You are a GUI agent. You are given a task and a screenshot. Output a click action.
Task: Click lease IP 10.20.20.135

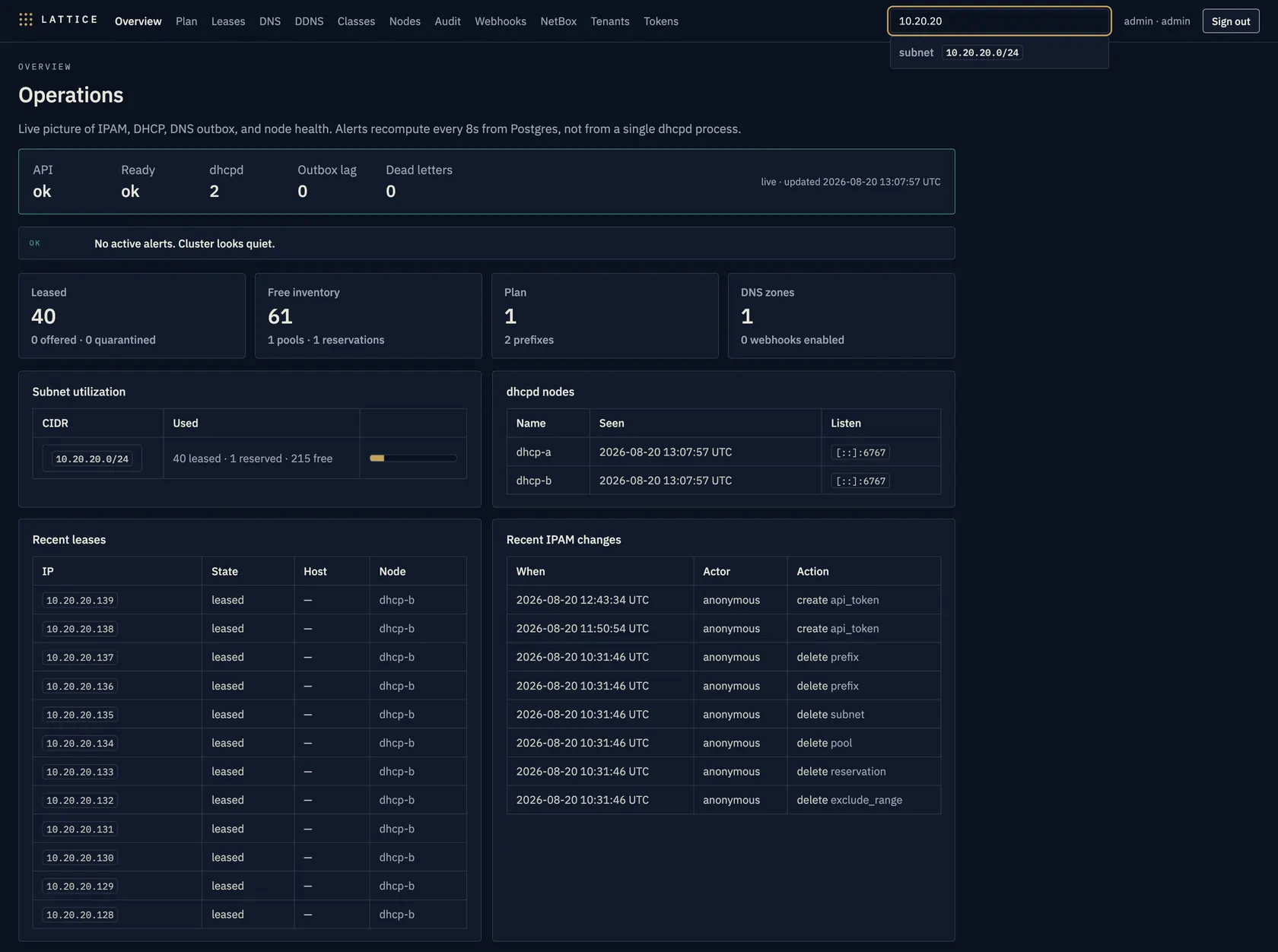[x=80, y=715]
